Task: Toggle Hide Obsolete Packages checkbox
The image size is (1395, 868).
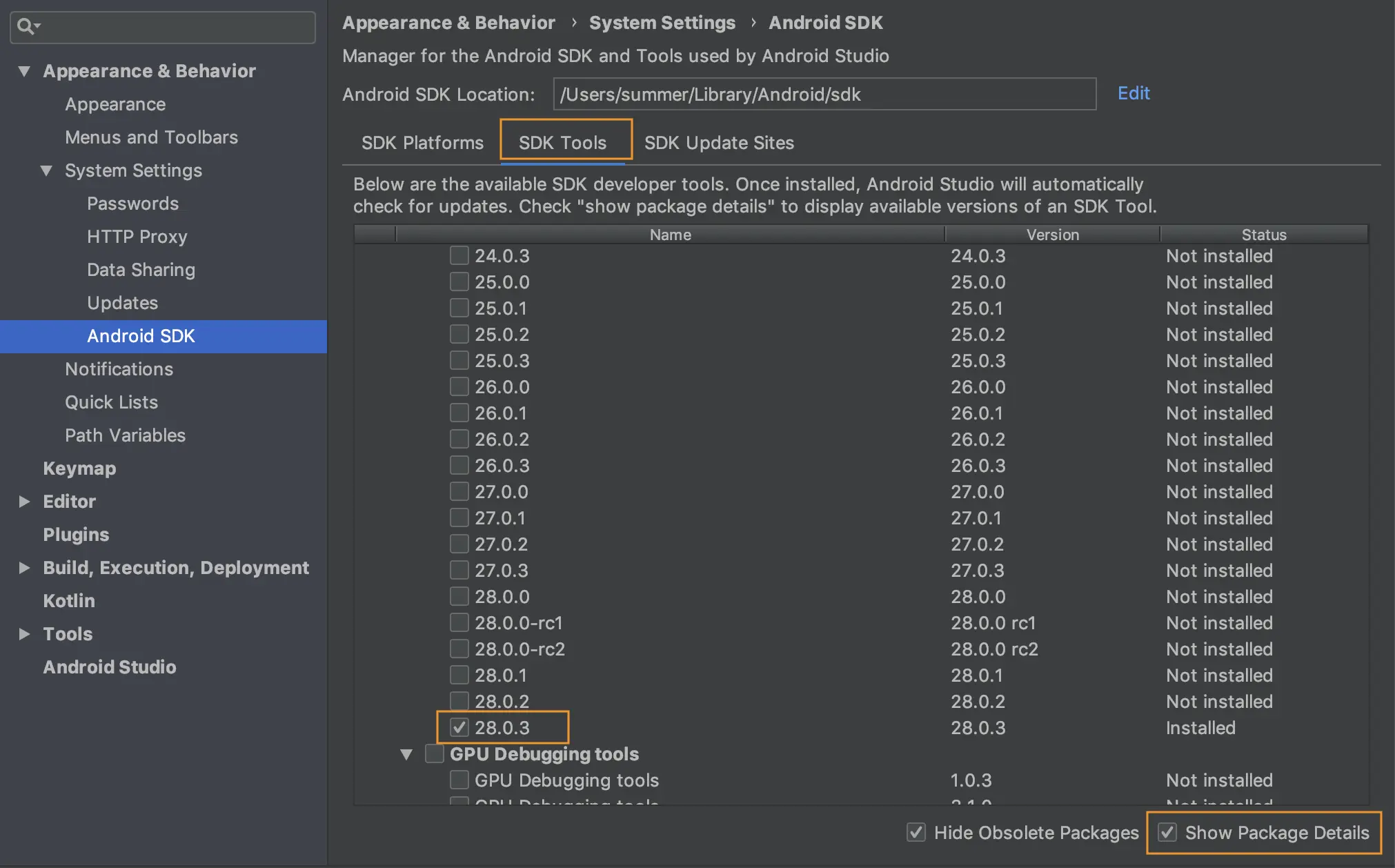Action: coord(916,833)
